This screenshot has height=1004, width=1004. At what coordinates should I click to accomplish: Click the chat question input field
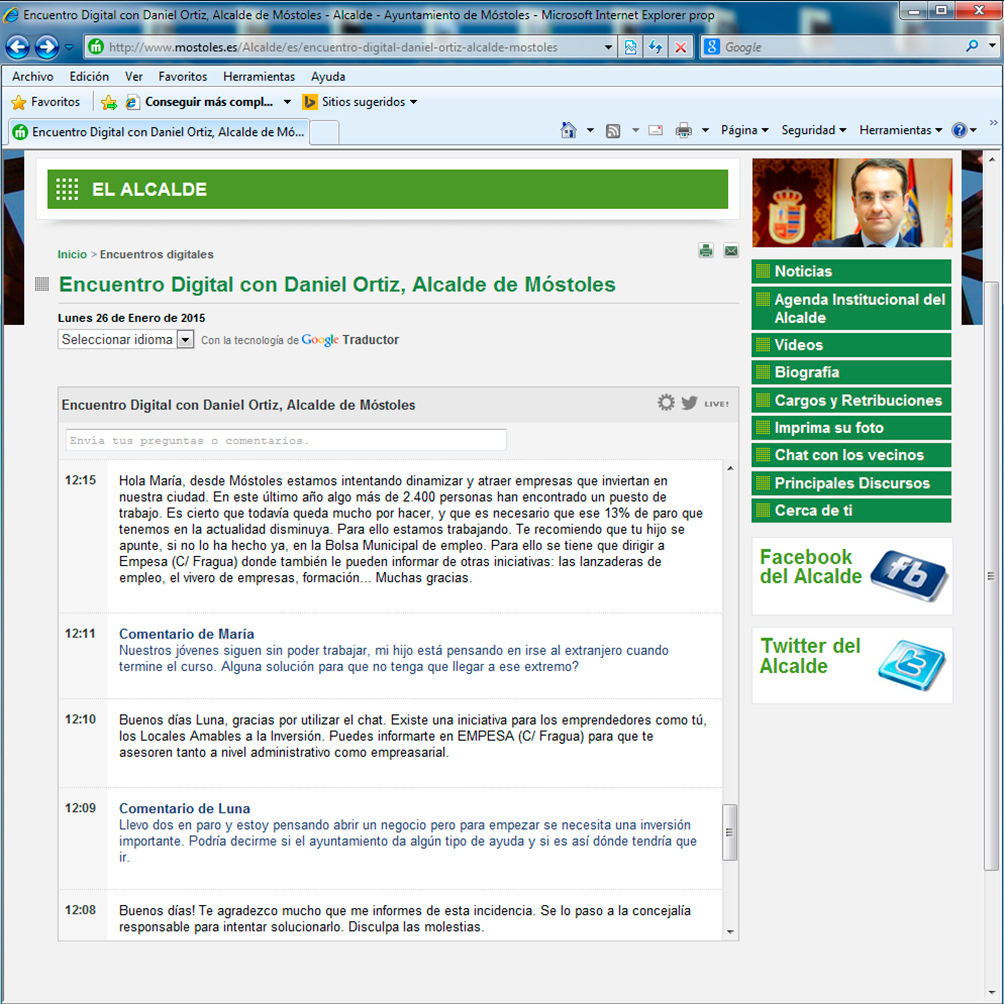285,440
